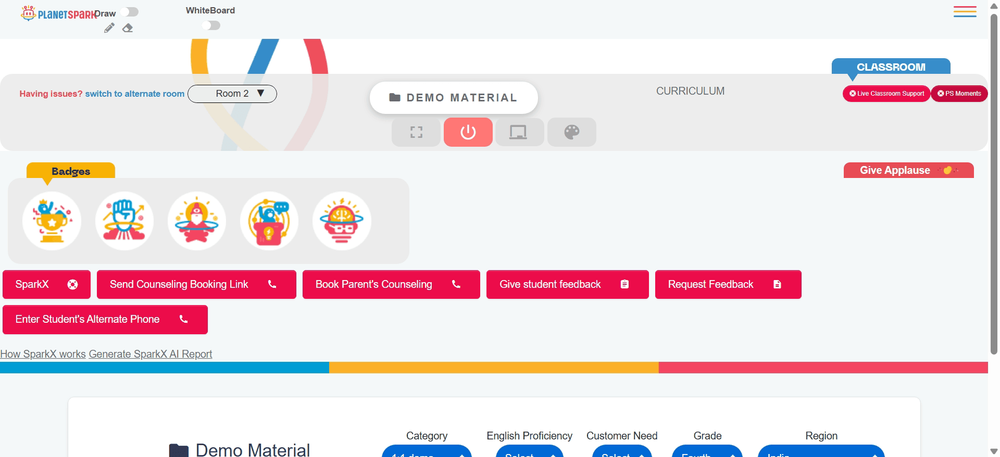The height and width of the screenshot is (457, 1000).
Task: Open the hamburger menu
Action: [x=965, y=11]
